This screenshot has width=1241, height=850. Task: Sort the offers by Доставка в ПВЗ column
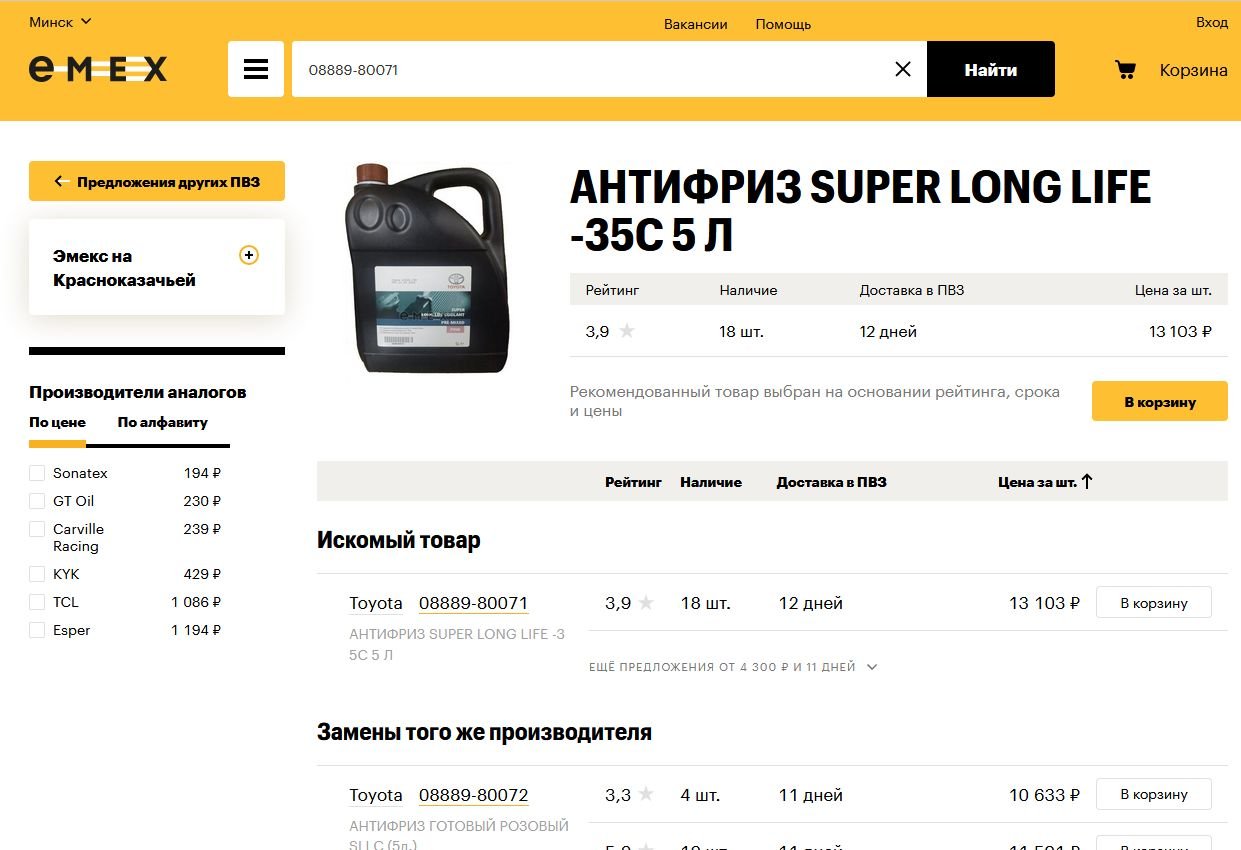point(831,482)
